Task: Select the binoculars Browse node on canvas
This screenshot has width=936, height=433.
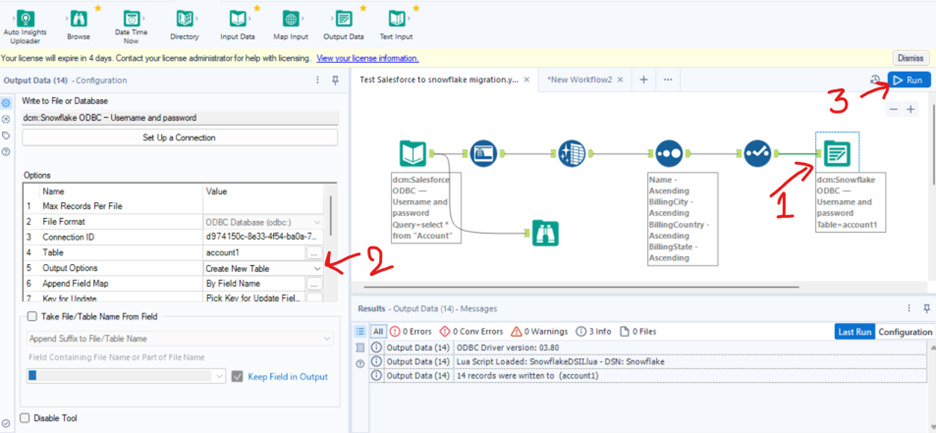Action: pyautogui.click(x=544, y=233)
